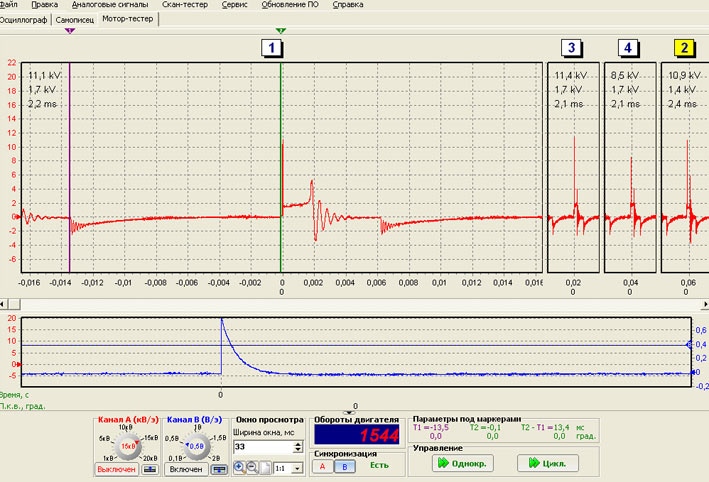Click the 10,9 kV reading for cylinder 2
Image resolution: width=709 pixels, height=482 pixels.
click(684, 76)
